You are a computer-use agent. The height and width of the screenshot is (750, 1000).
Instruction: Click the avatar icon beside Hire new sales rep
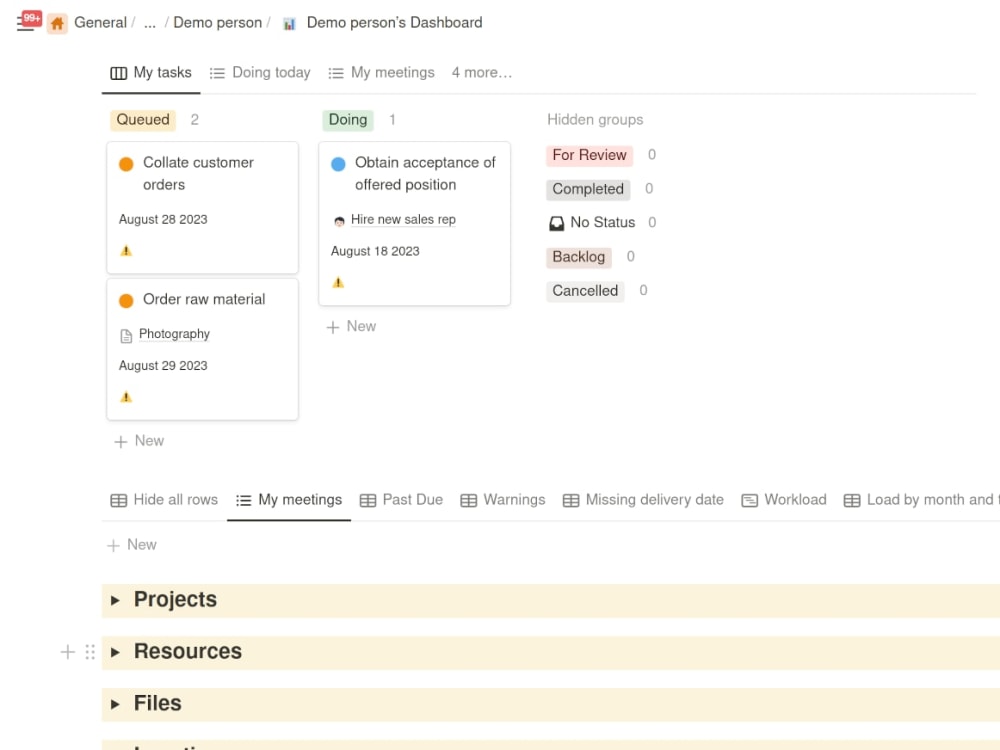[339, 221]
